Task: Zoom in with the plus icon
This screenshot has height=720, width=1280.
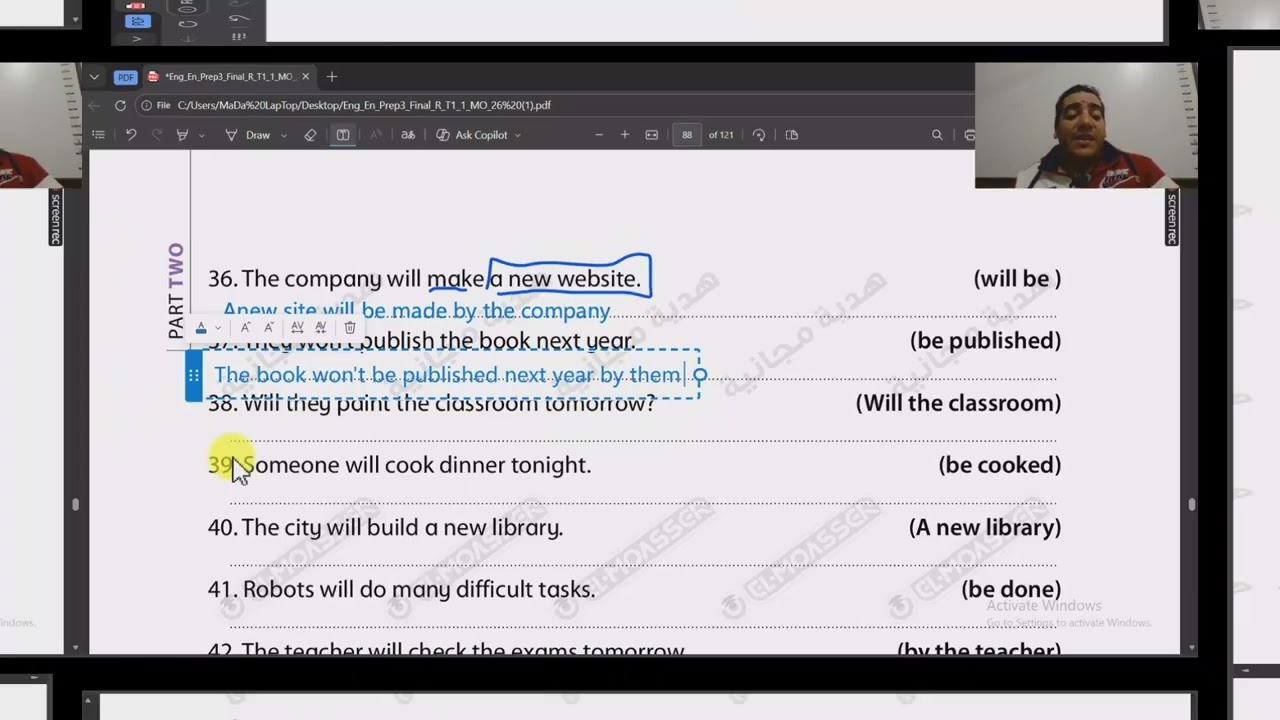Action: click(x=625, y=135)
